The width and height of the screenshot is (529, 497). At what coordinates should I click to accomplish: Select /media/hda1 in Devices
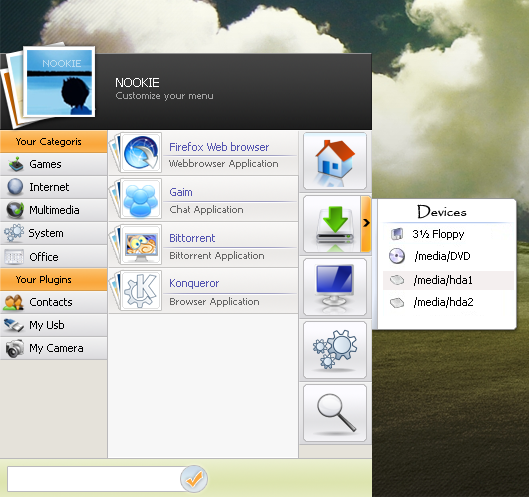[x=448, y=280]
